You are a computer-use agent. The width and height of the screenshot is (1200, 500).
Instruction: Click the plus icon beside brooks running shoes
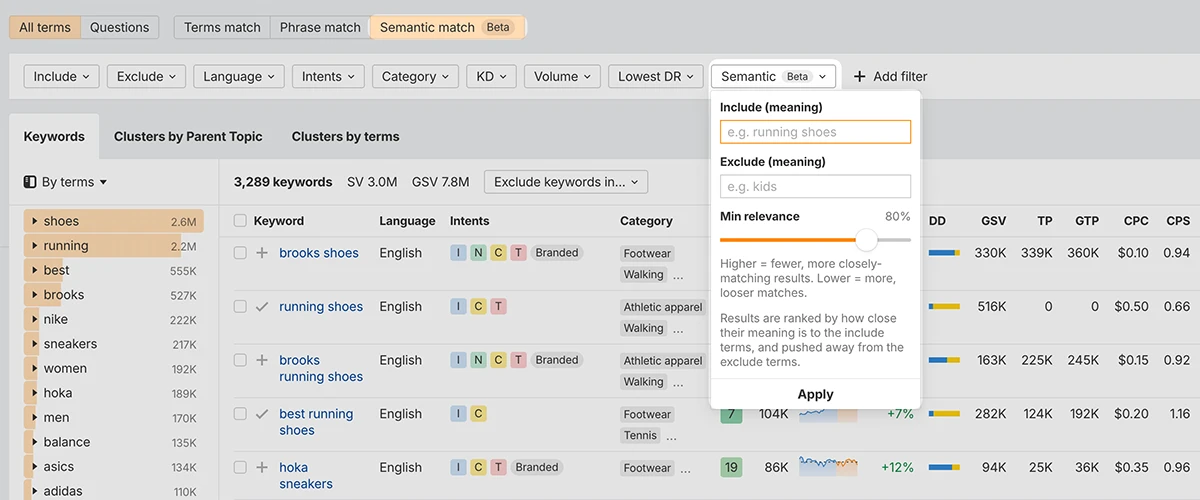coord(262,360)
